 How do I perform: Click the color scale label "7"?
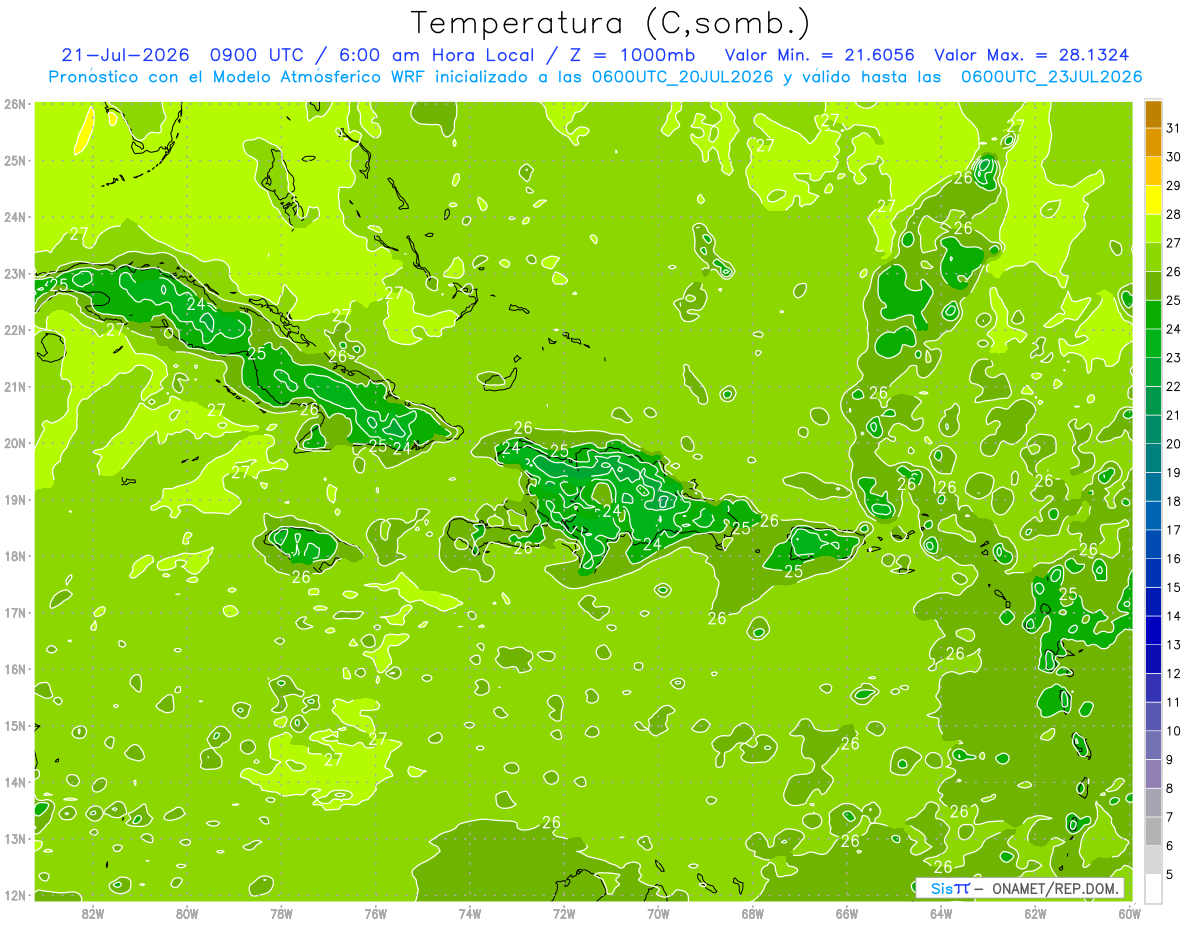[x=1170, y=817]
